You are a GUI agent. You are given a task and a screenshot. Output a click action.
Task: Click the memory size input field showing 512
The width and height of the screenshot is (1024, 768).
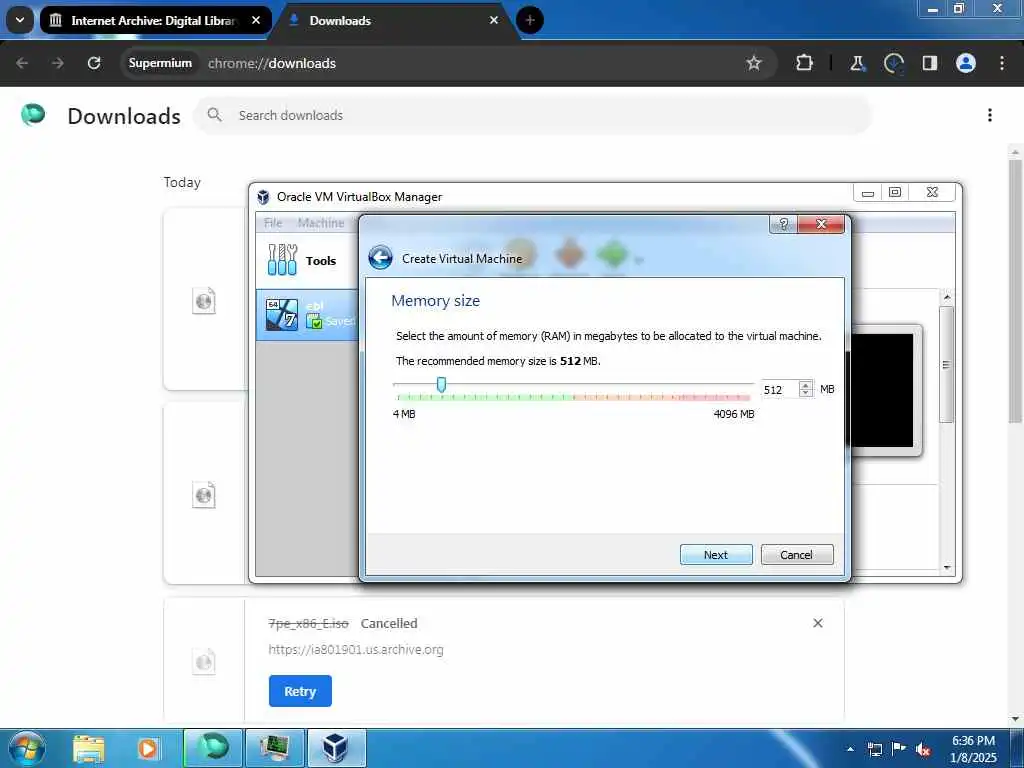780,389
